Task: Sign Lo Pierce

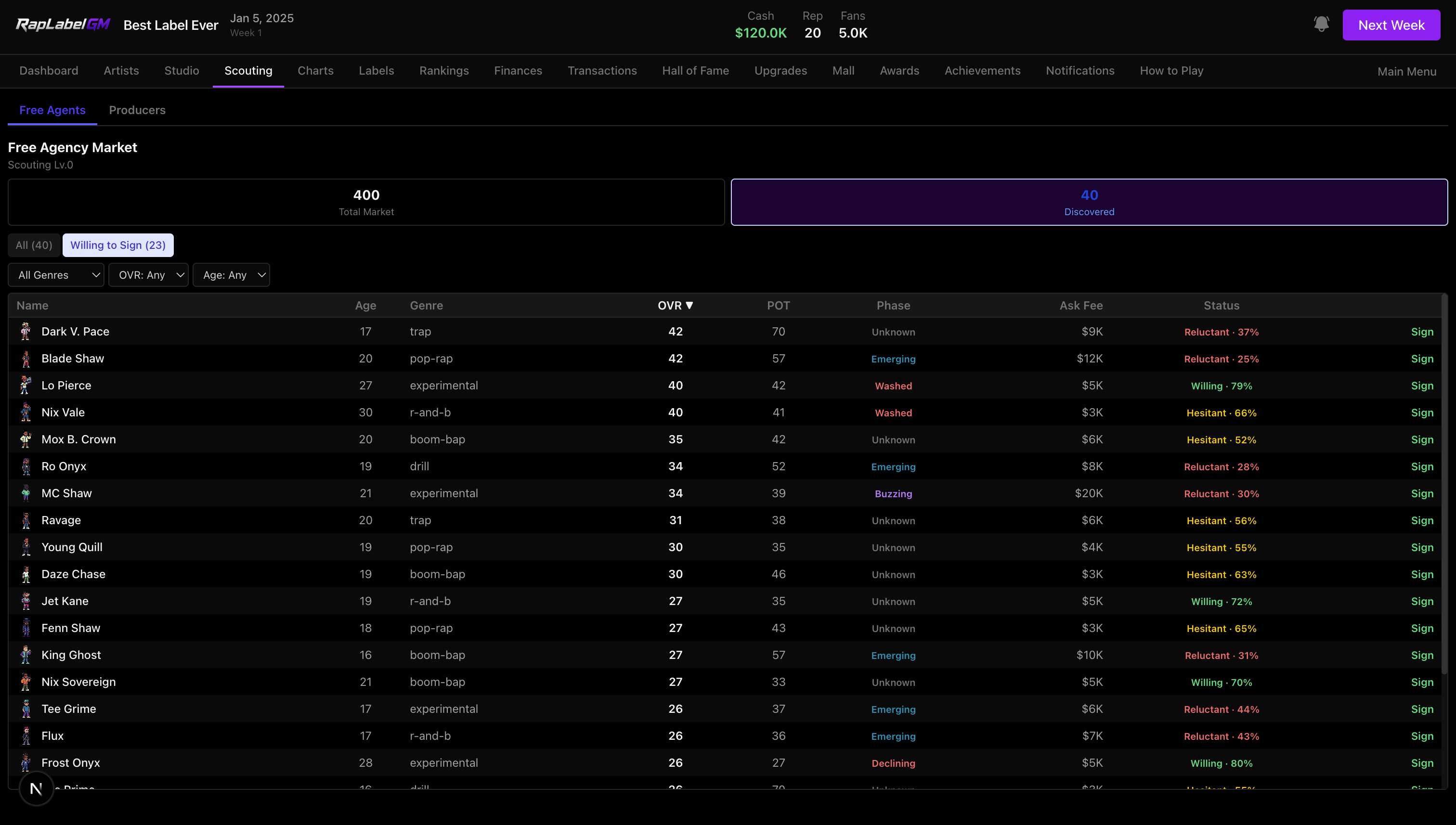Action: pos(1421,385)
